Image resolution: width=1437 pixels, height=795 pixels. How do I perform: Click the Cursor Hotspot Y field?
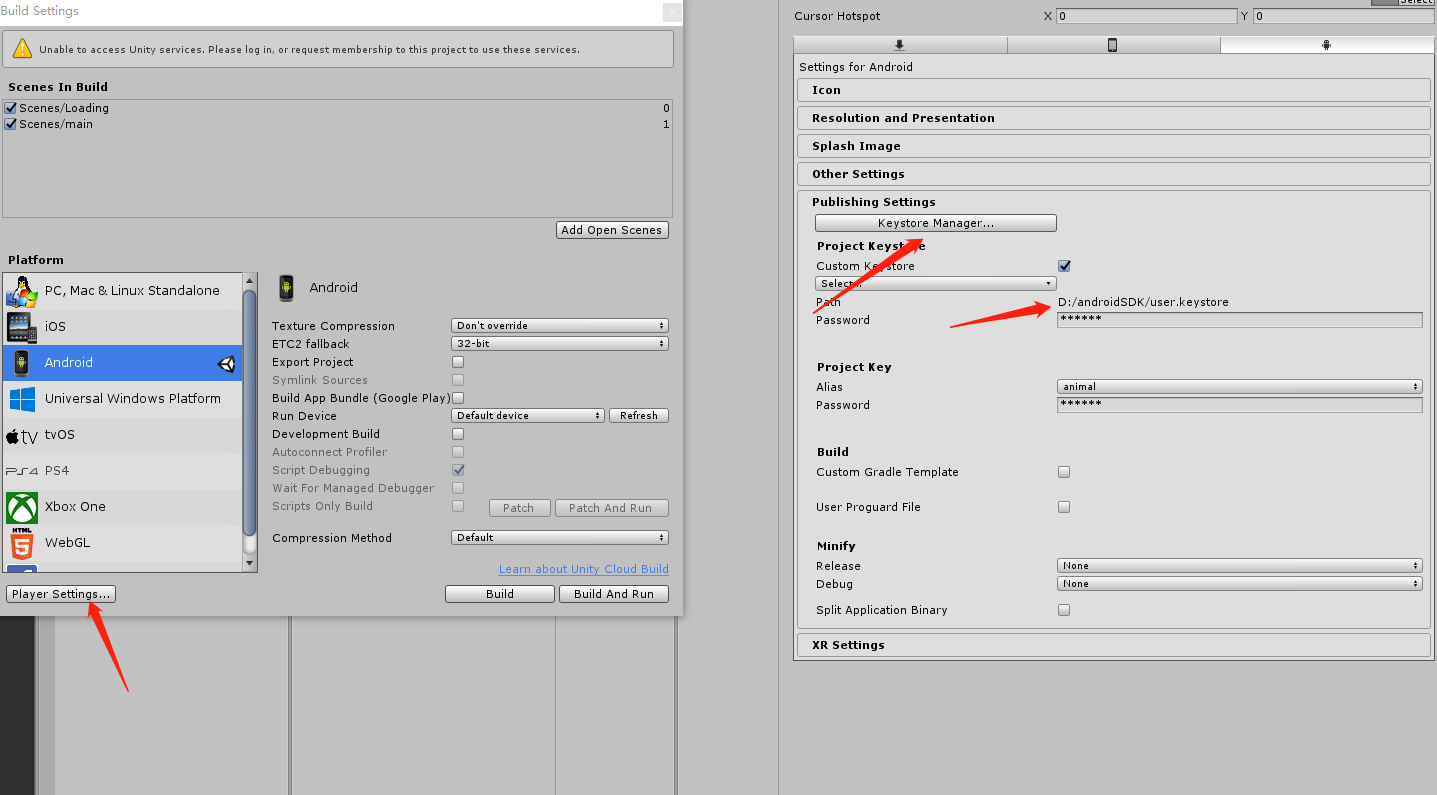tap(1342, 16)
